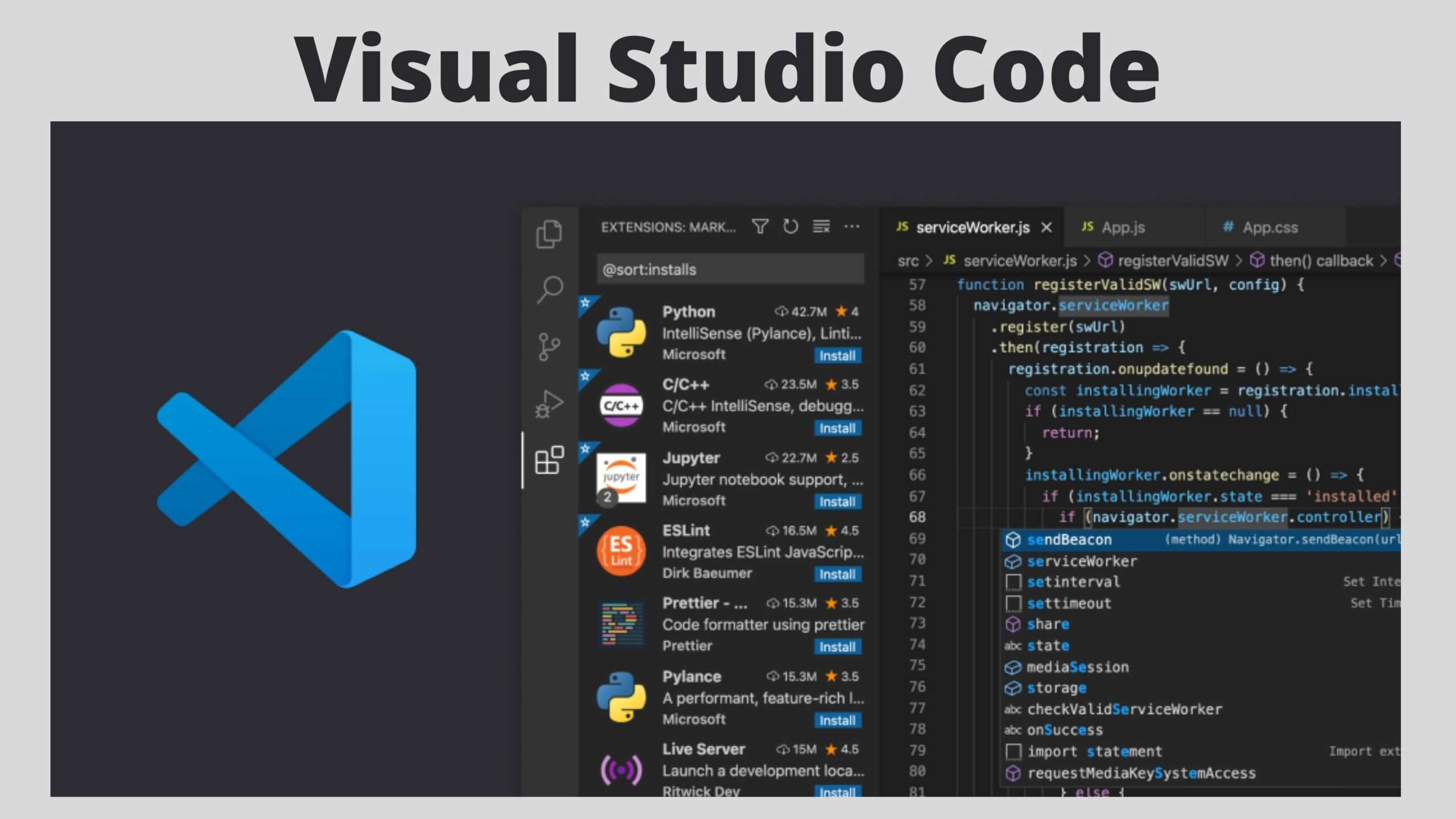The width and height of the screenshot is (1456, 819).
Task: Click the clear extensions search results icon
Action: coord(821,226)
